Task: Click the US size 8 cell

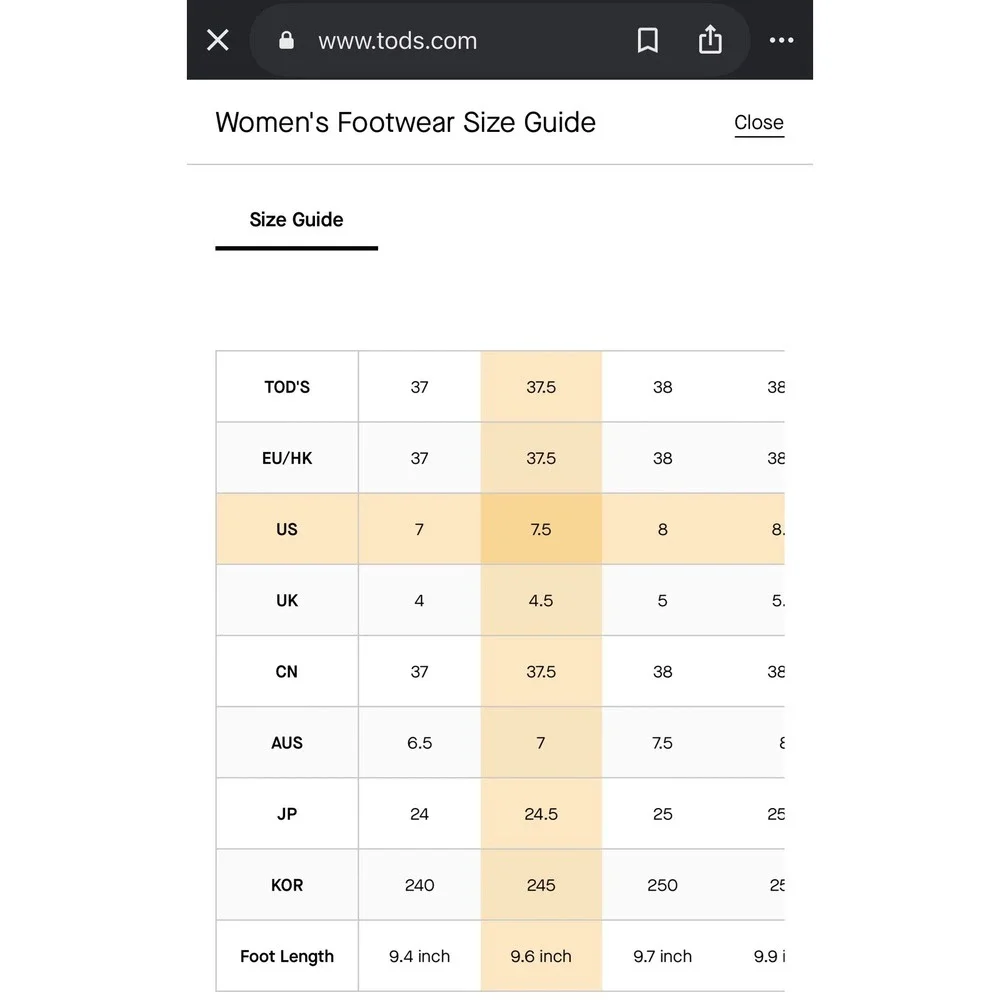Action: [x=663, y=529]
